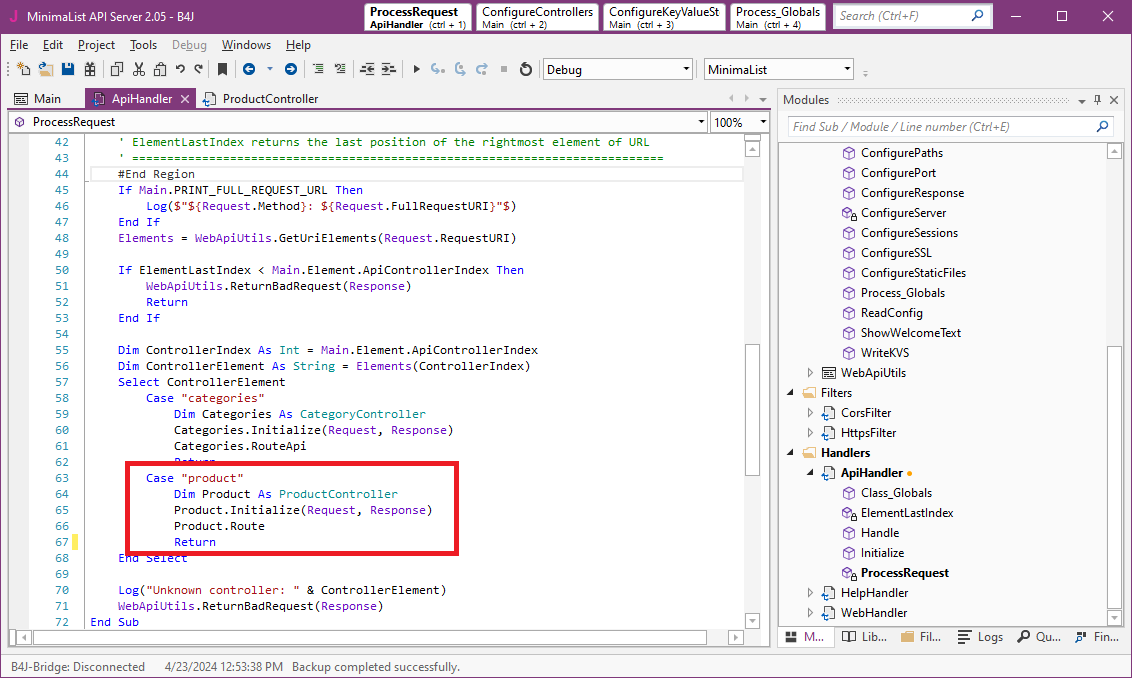Switch to the ProductController tab

270,99
